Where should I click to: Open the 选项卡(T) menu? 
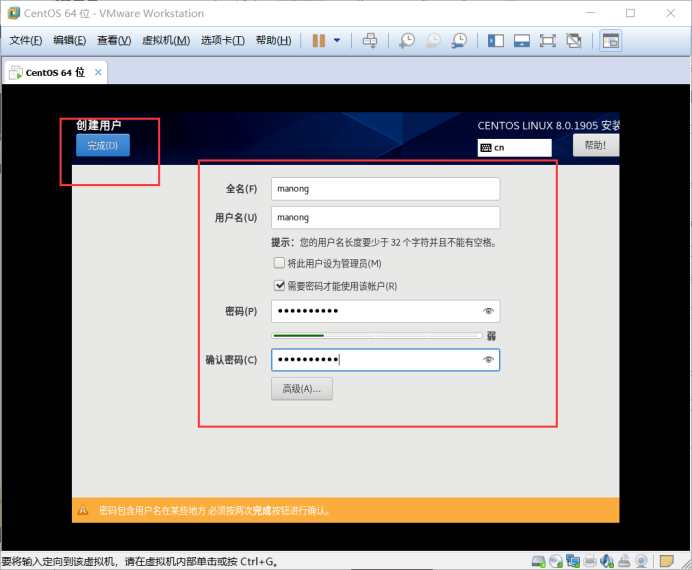tap(223, 41)
